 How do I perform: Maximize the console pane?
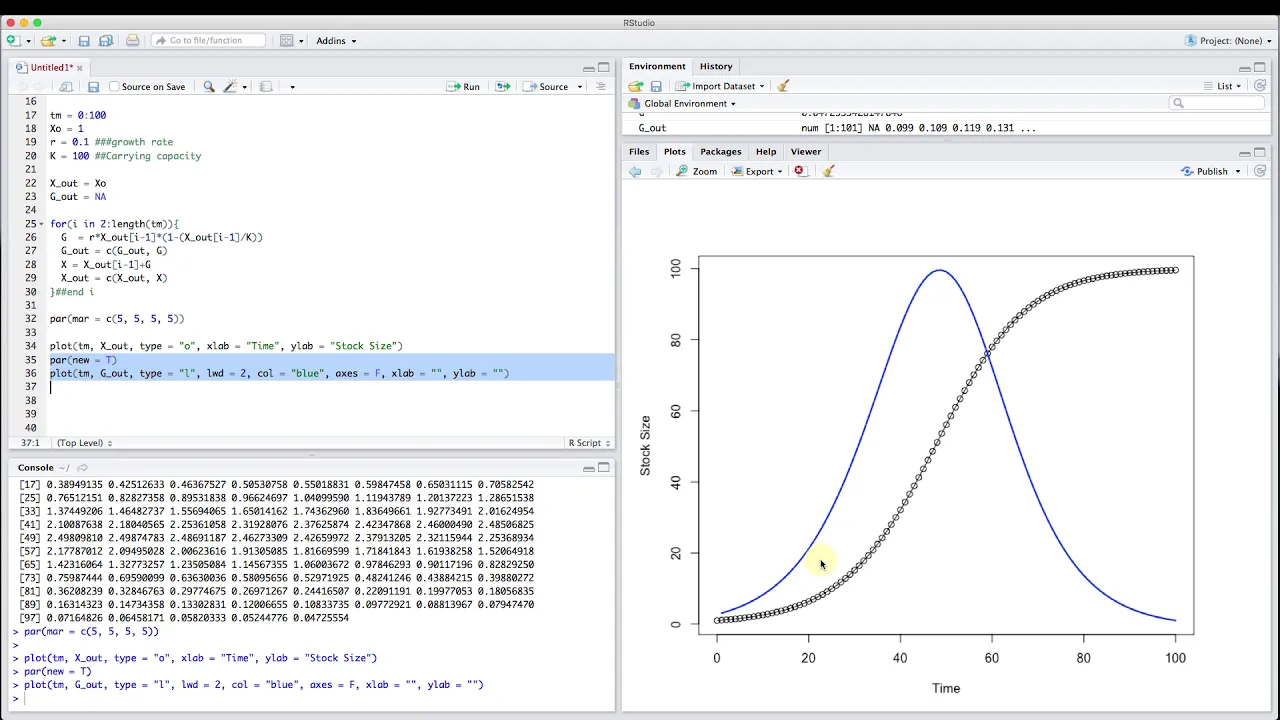pos(604,468)
